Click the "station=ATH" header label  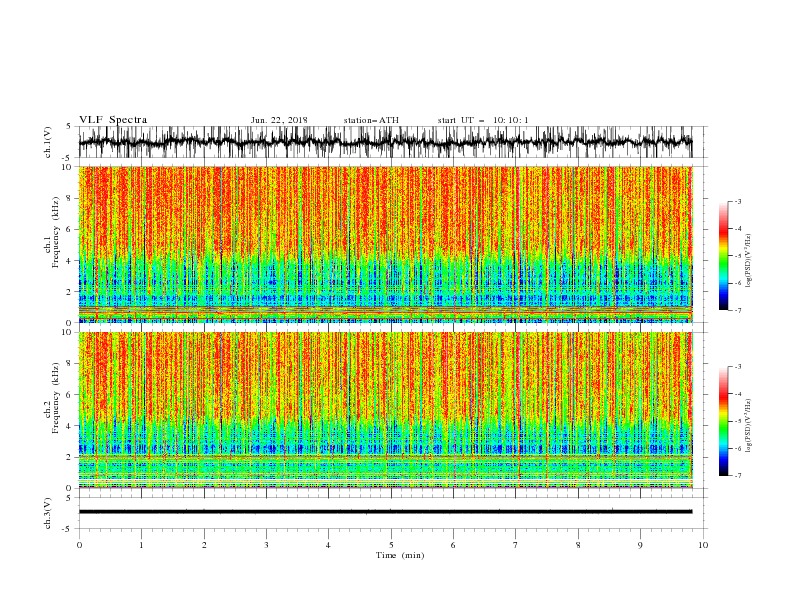371,120
